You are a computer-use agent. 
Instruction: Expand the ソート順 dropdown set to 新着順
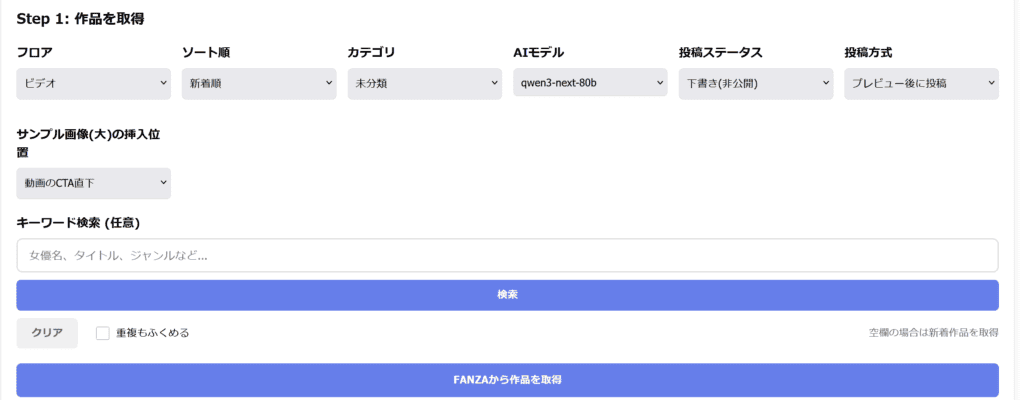pos(258,83)
